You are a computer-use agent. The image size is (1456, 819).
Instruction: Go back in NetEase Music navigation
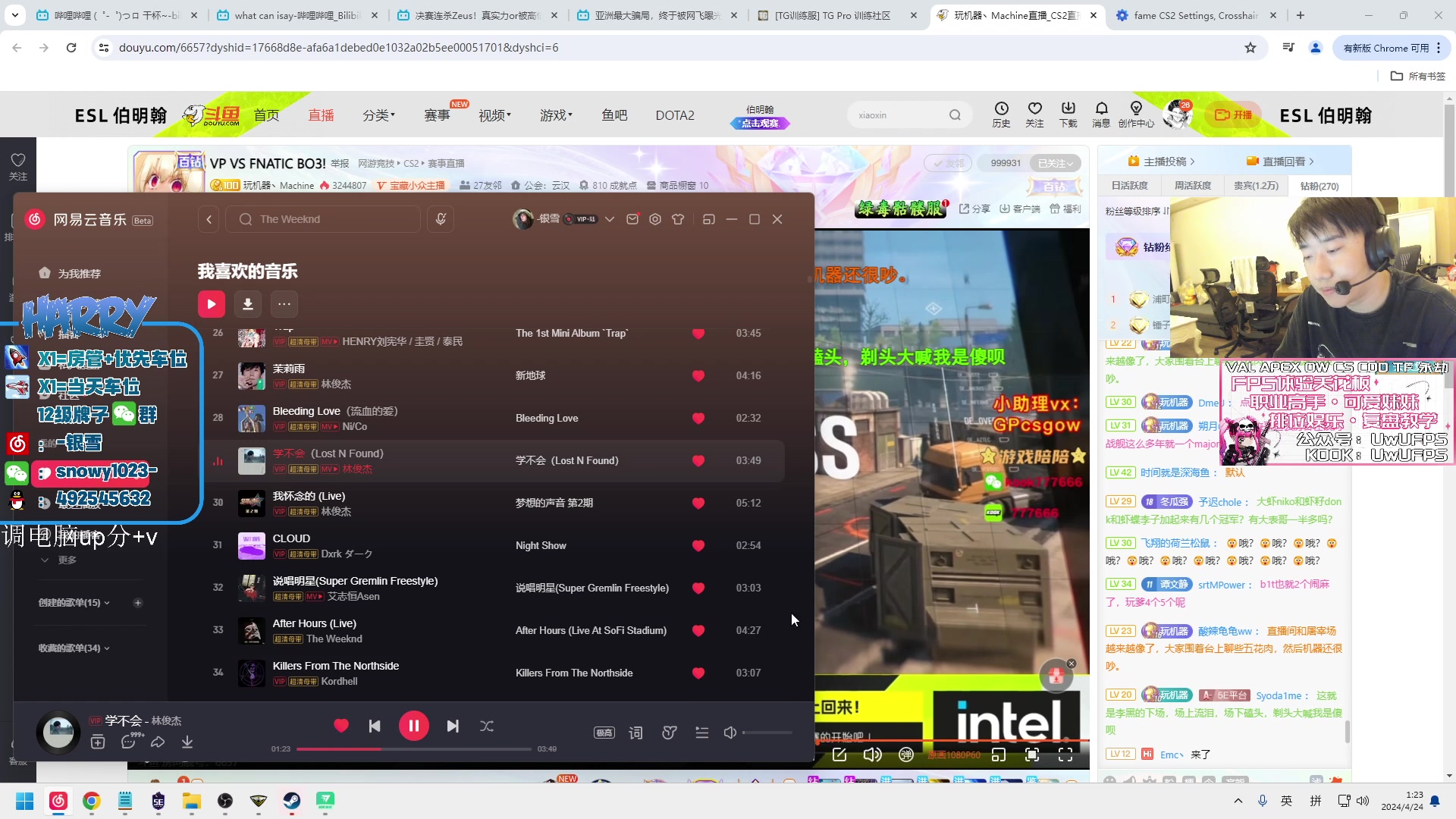pos(209,219)
